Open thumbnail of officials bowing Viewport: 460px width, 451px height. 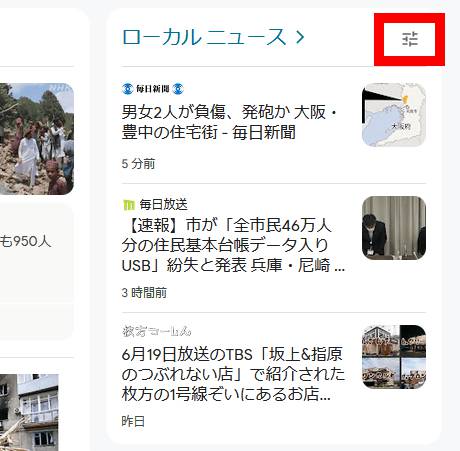(x=394, y=228)
